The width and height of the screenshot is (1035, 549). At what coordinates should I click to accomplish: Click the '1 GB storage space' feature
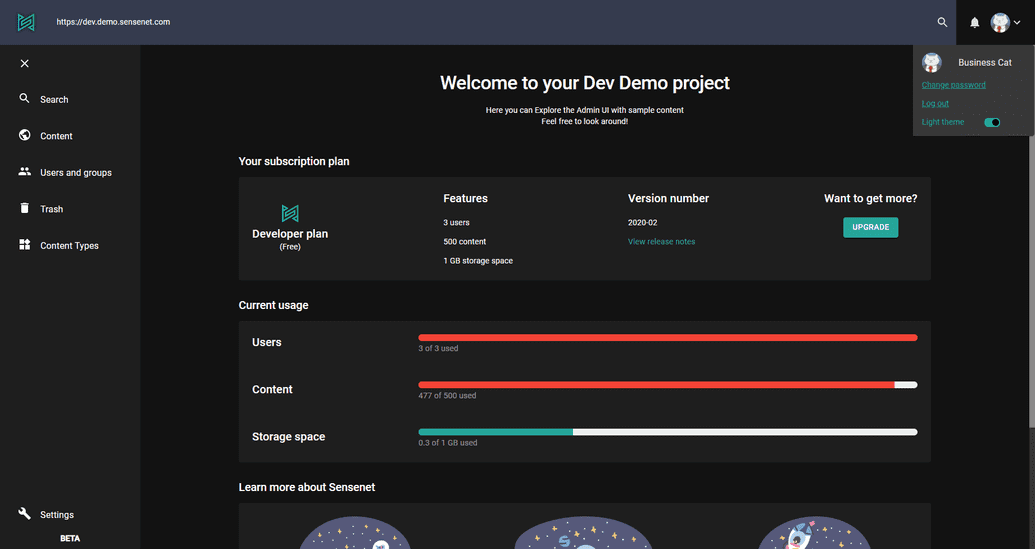tap(478, 261)
